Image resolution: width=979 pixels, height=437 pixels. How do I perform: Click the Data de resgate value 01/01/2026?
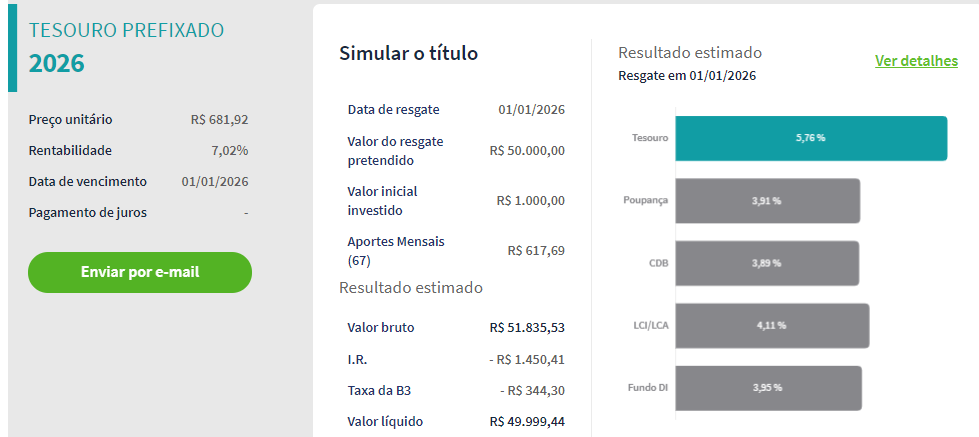[531, 110]
